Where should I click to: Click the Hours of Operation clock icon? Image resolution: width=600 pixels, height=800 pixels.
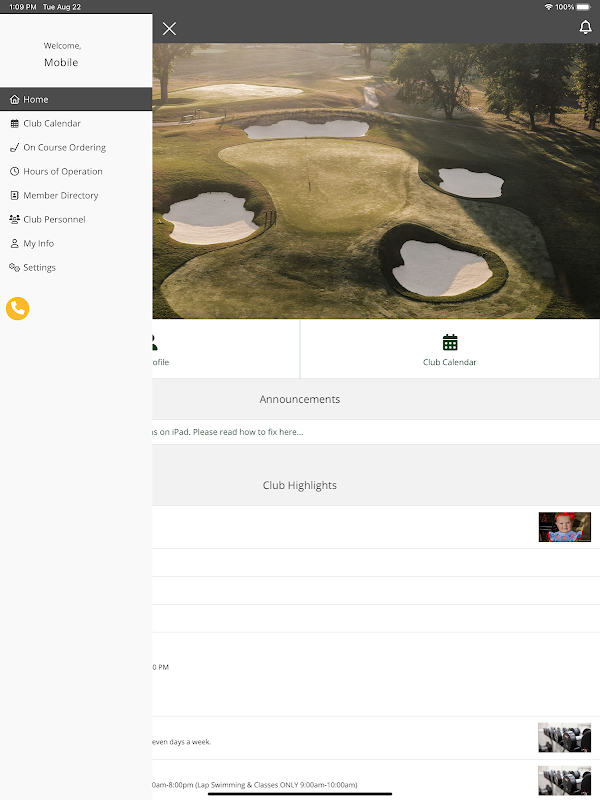click(15, 171)
